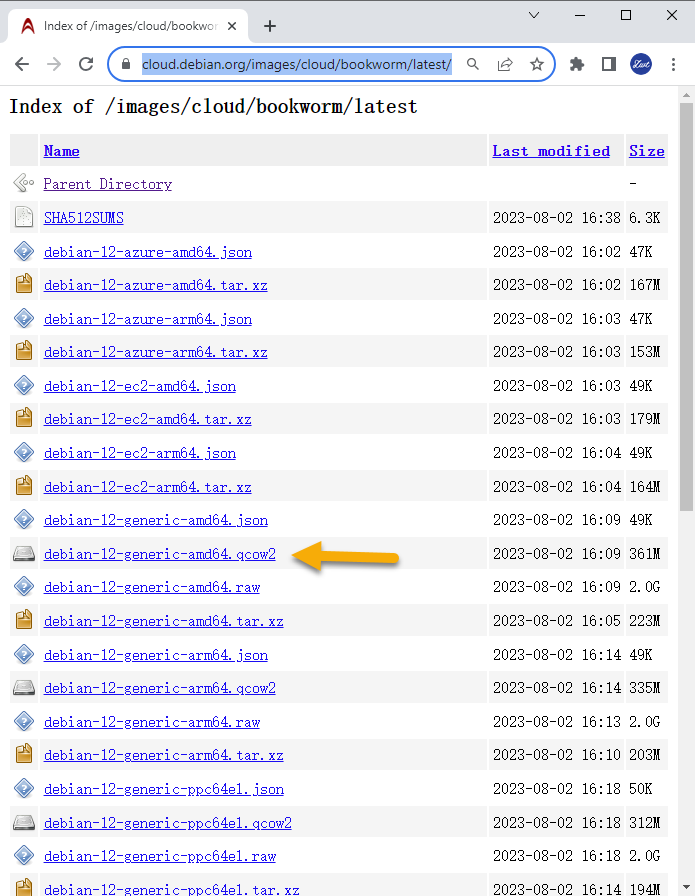695x896 pixels.
Task: Open a new tab with plus button
Action: coord(269,26)
